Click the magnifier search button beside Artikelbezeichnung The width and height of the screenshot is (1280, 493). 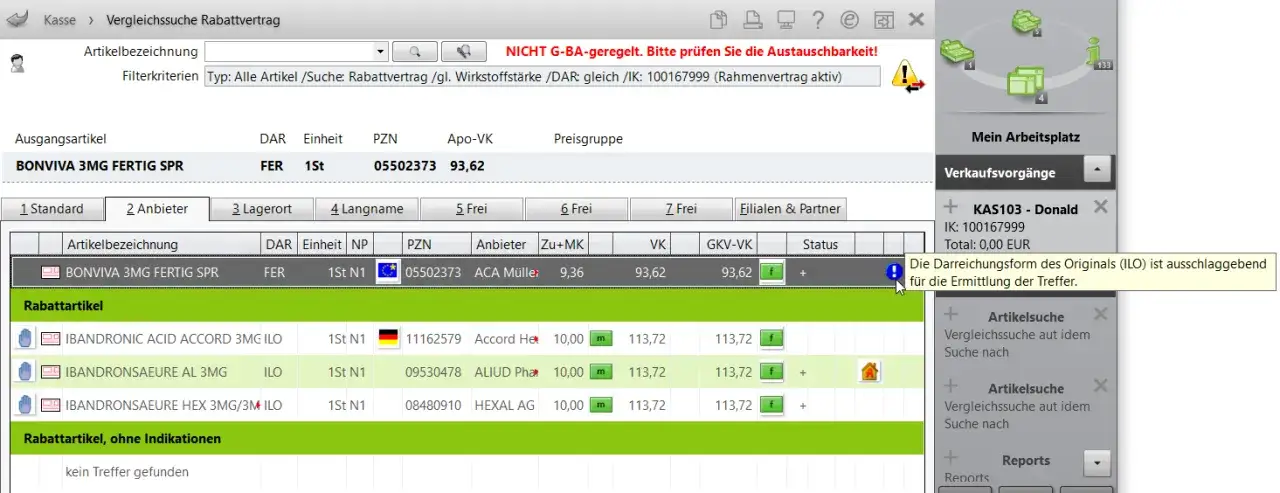[415, 51]
